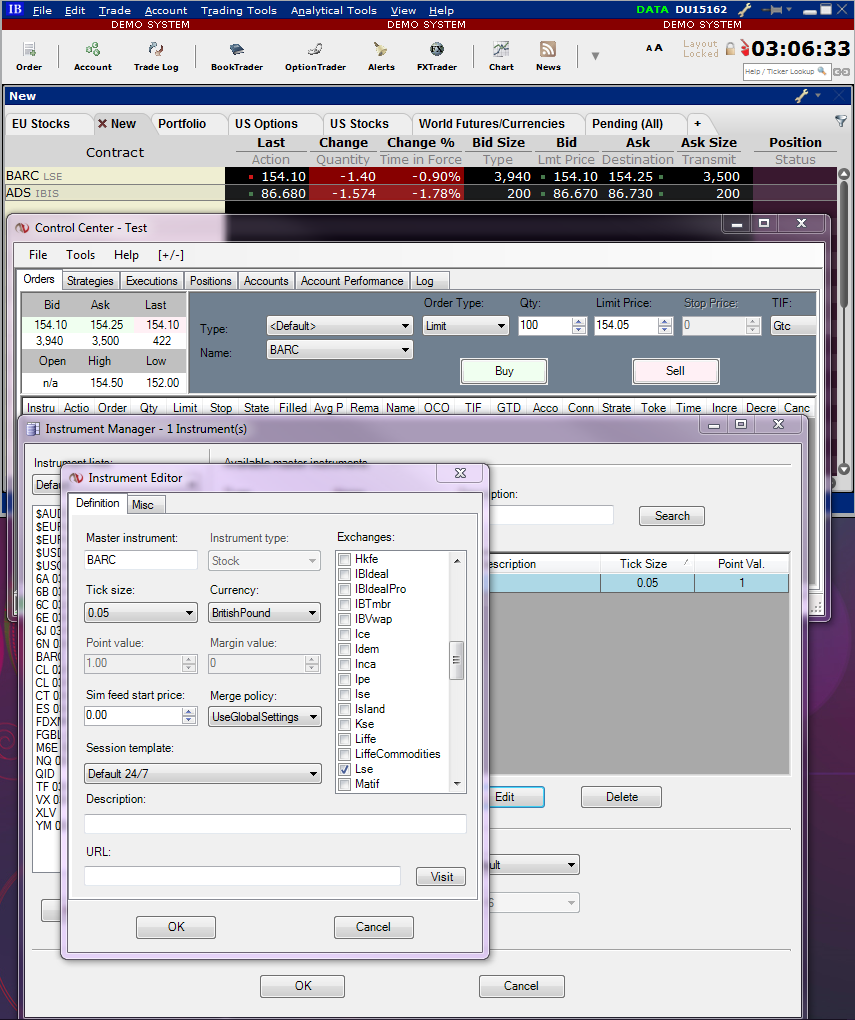The width and height of the screenshot is (855, 1020).
Task: Close the New tab with its X icon
Action: pyautogui.click(x=102, y=124)
